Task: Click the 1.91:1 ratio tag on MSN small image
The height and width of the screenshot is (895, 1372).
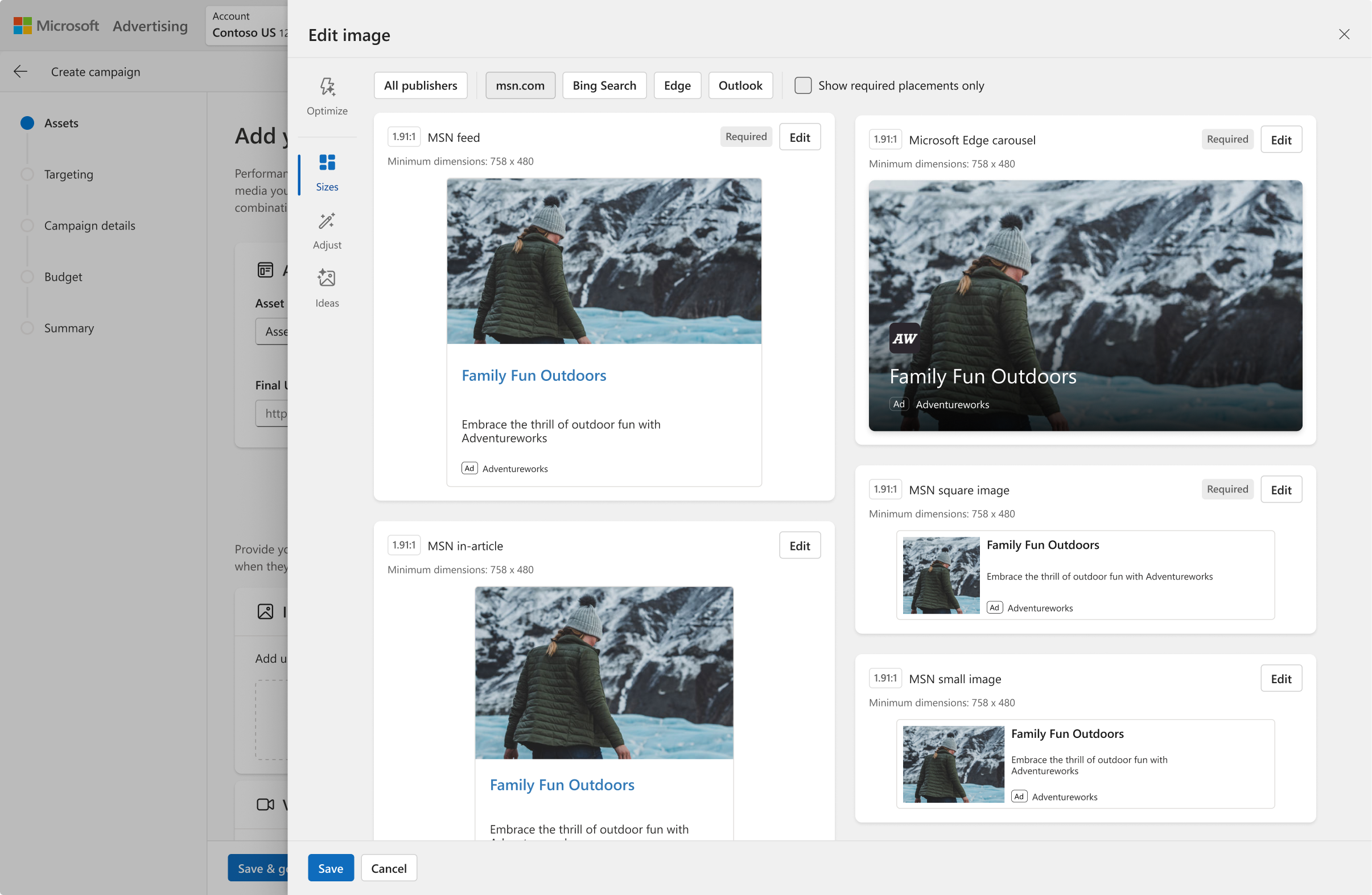Action: pyautogui.click(x=885, y=678)
